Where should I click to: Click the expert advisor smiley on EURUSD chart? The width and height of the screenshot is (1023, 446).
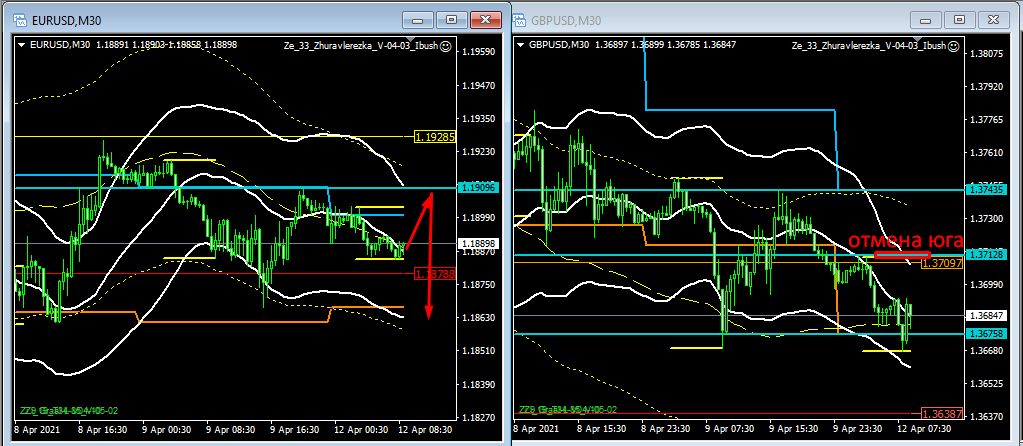point(446,45)
